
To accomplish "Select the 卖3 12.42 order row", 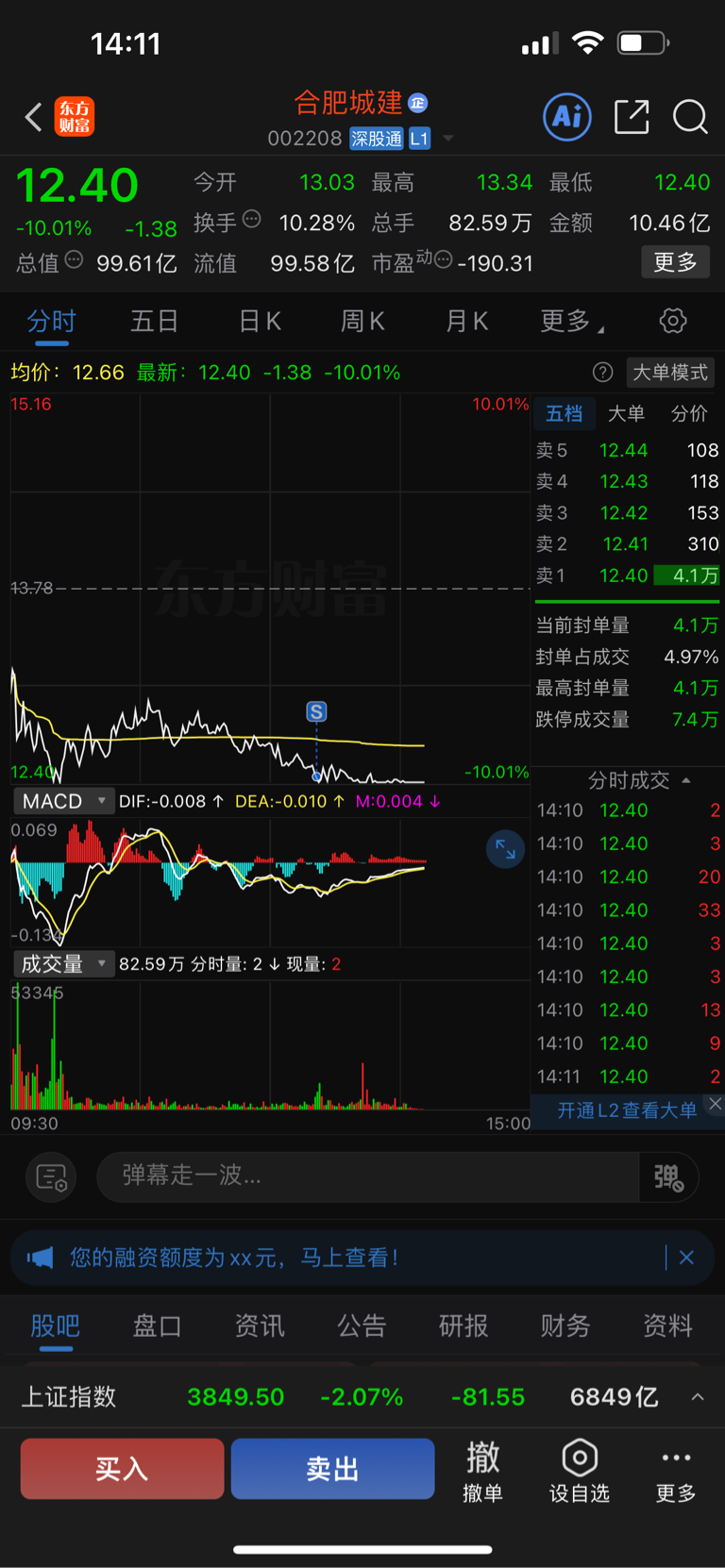I will (627, 513).
